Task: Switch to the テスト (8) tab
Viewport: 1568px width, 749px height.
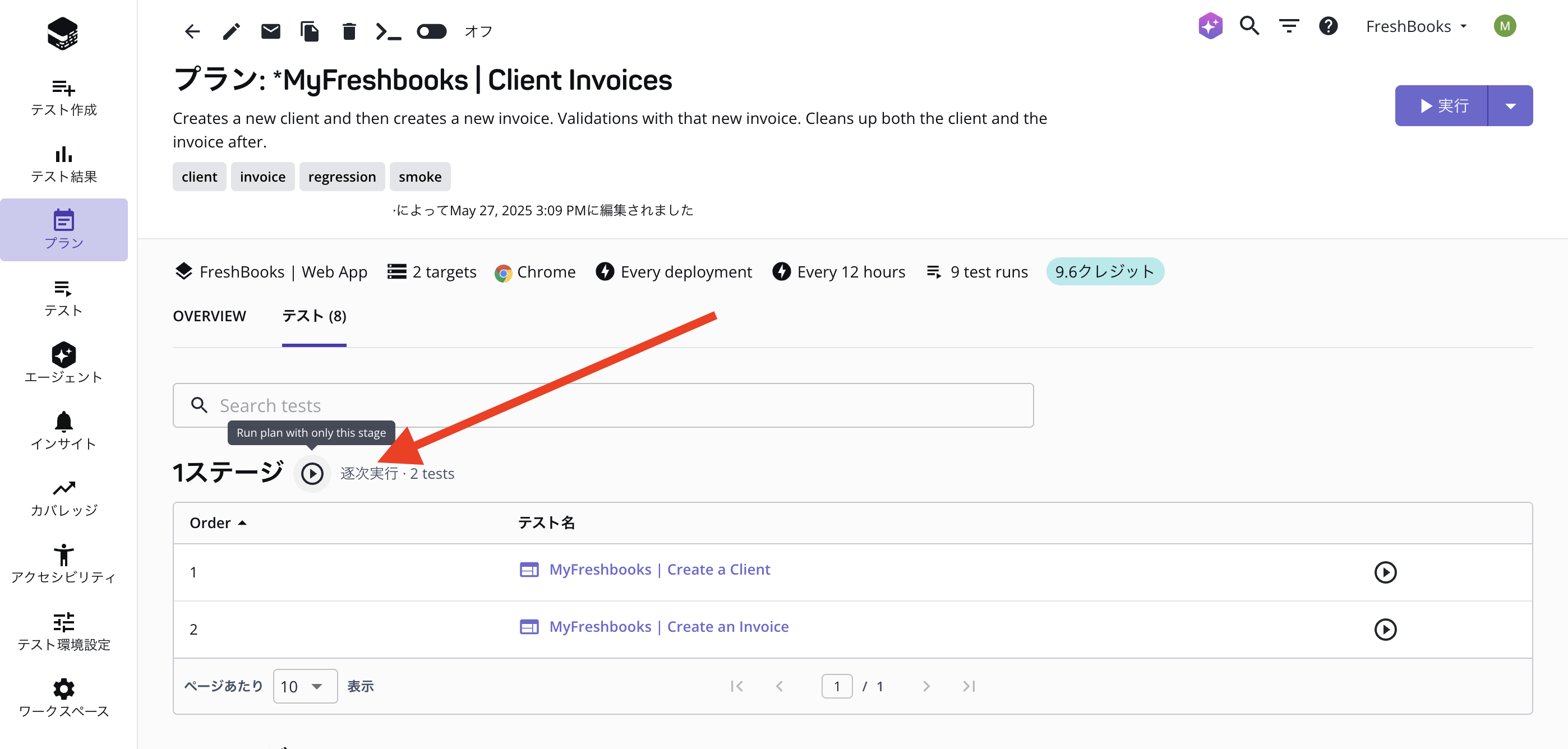Action: (x=314, y=316)
